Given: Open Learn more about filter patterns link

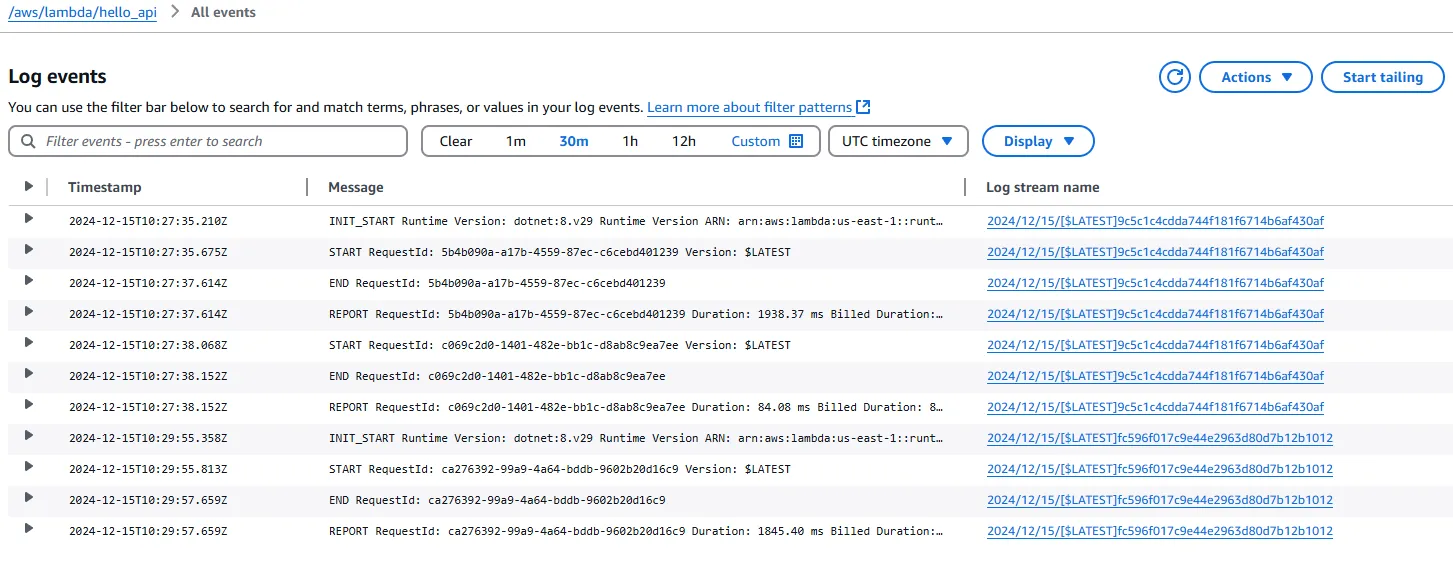Looking at the screenshot, I should pyautogui.click(x=749, y=107).
